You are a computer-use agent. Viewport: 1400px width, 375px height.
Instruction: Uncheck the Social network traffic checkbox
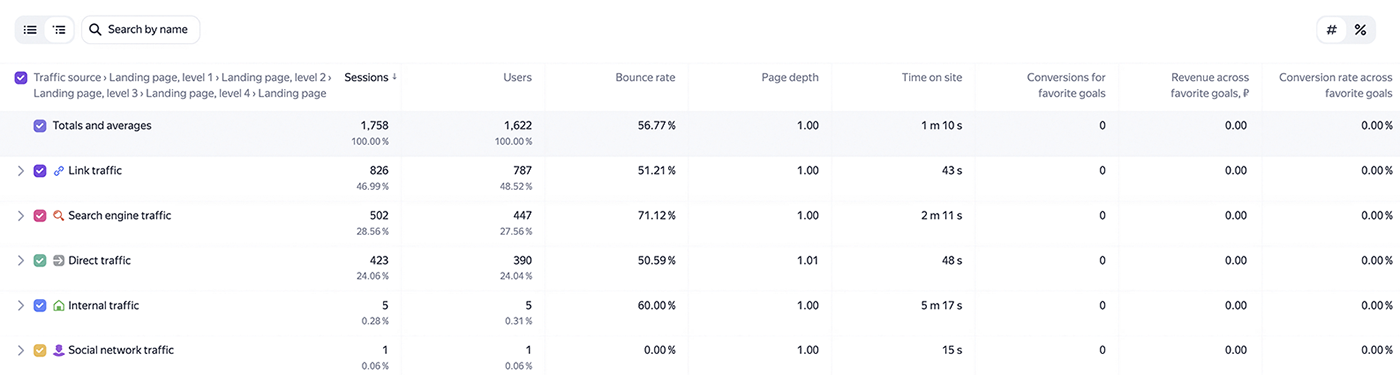click(x=40, y=351)
